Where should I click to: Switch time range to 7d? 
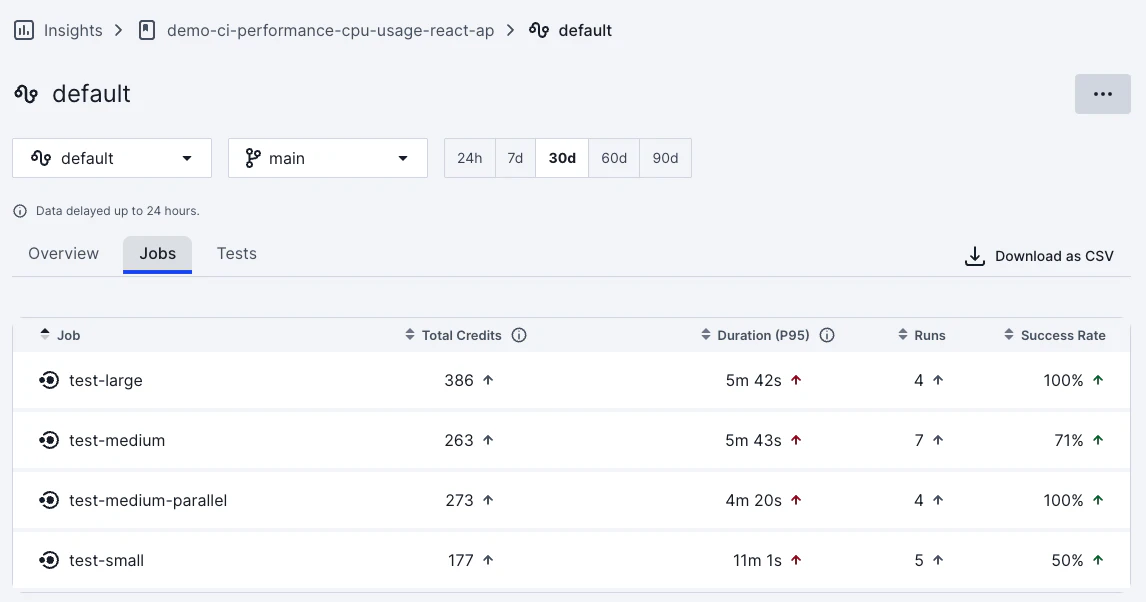tap(515, 158)
